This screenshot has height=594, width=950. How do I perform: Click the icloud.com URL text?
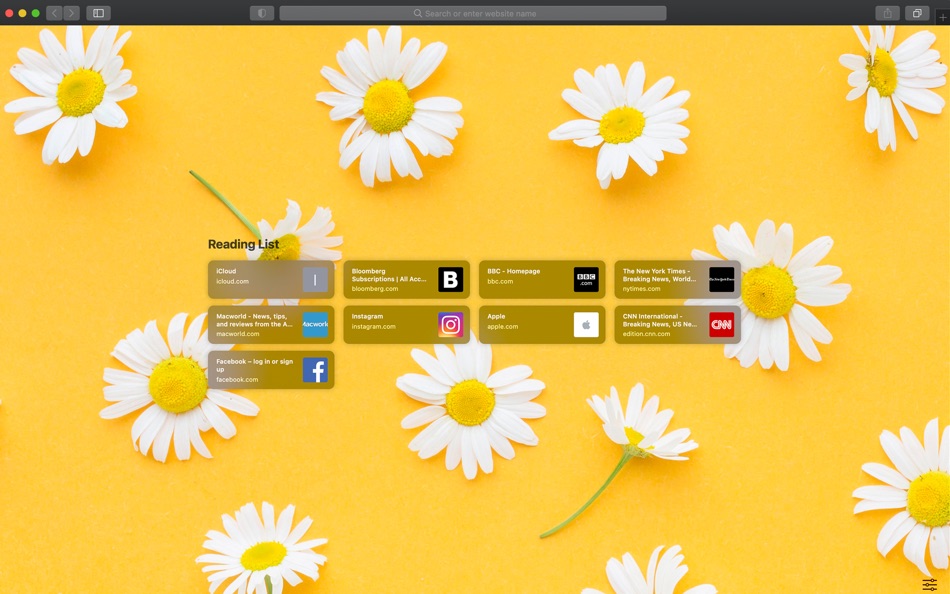(233, 281)
